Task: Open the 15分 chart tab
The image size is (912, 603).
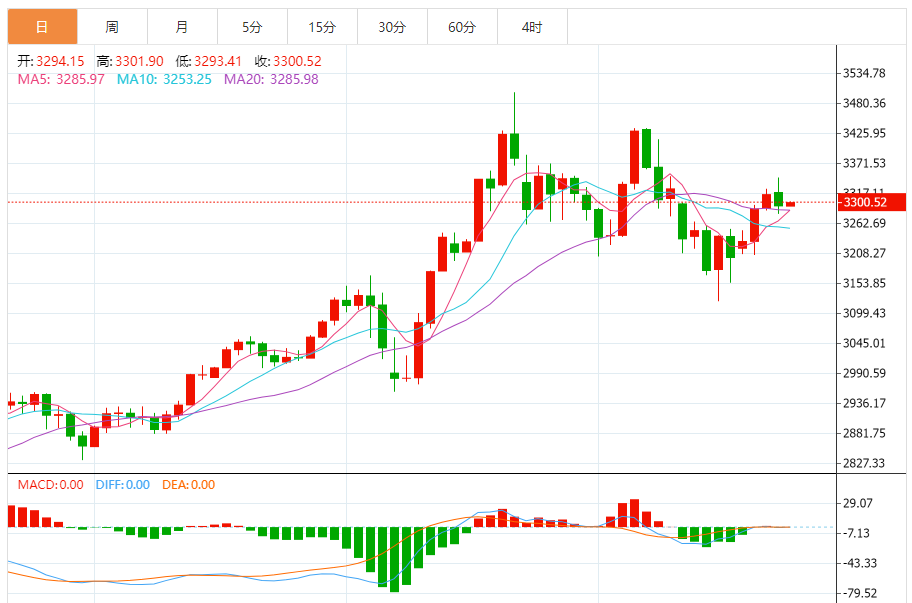Action: (322, 27)
